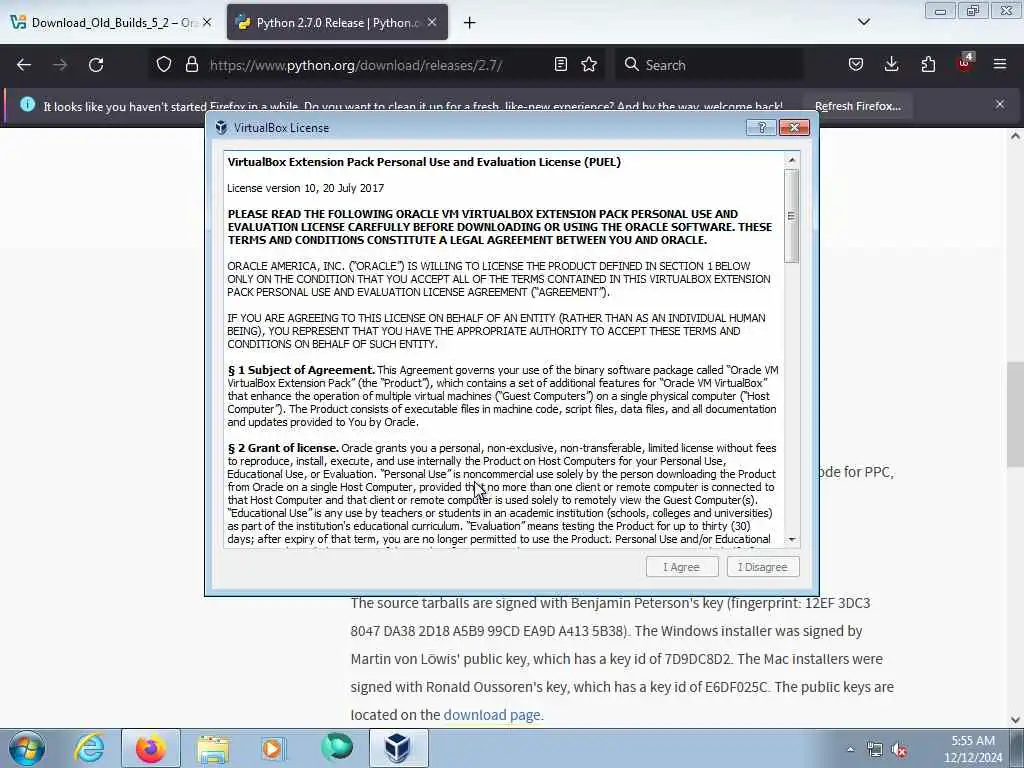This screenshot has height=768, width=1024.
Task: Click the web page vertical scrollbar thumb
Action: coord(1014,413)
